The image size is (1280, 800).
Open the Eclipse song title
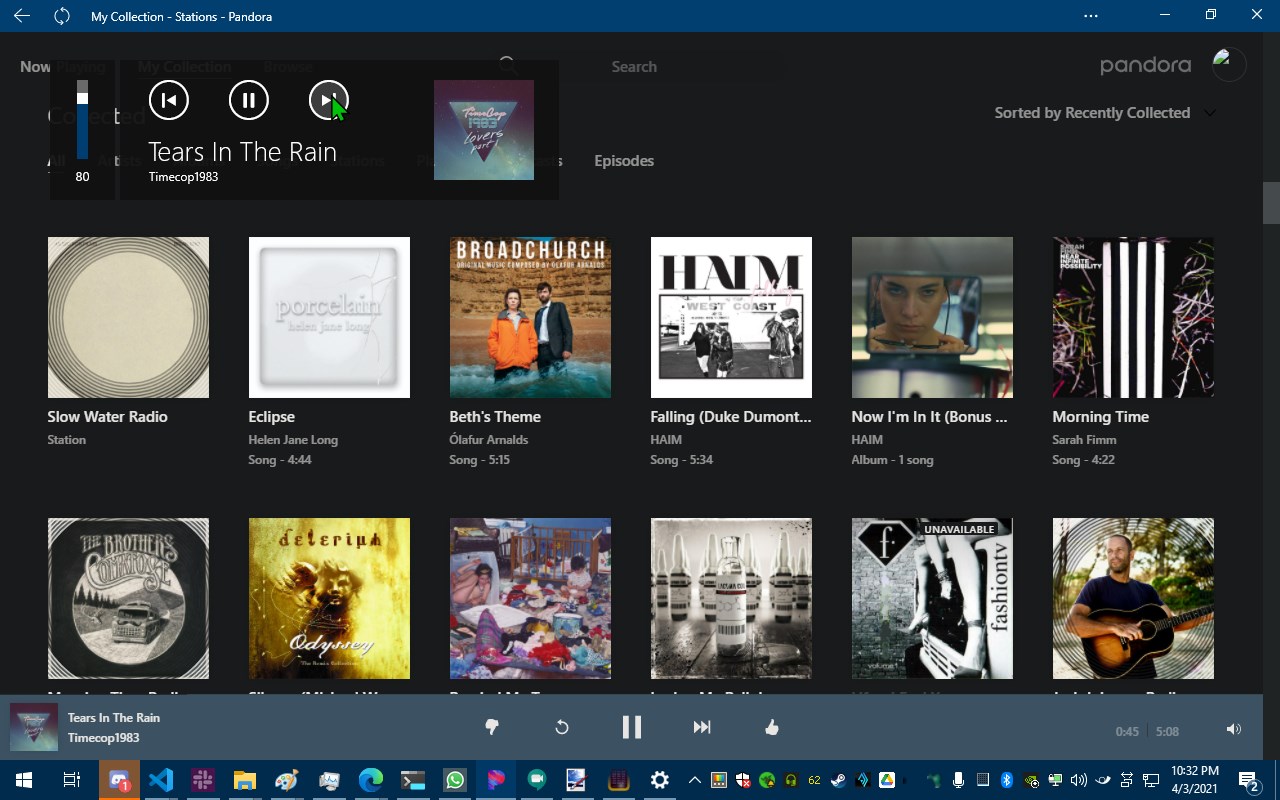pyautogui.click(x=271, y=417)
